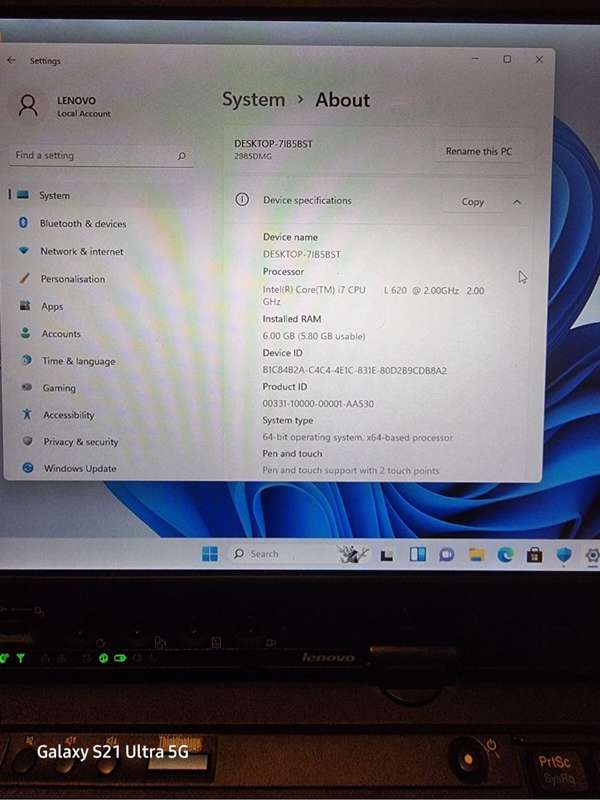Click System in the breadcrumb heading
The height and width of the screenshot is (800, 600).
point(254,99)
